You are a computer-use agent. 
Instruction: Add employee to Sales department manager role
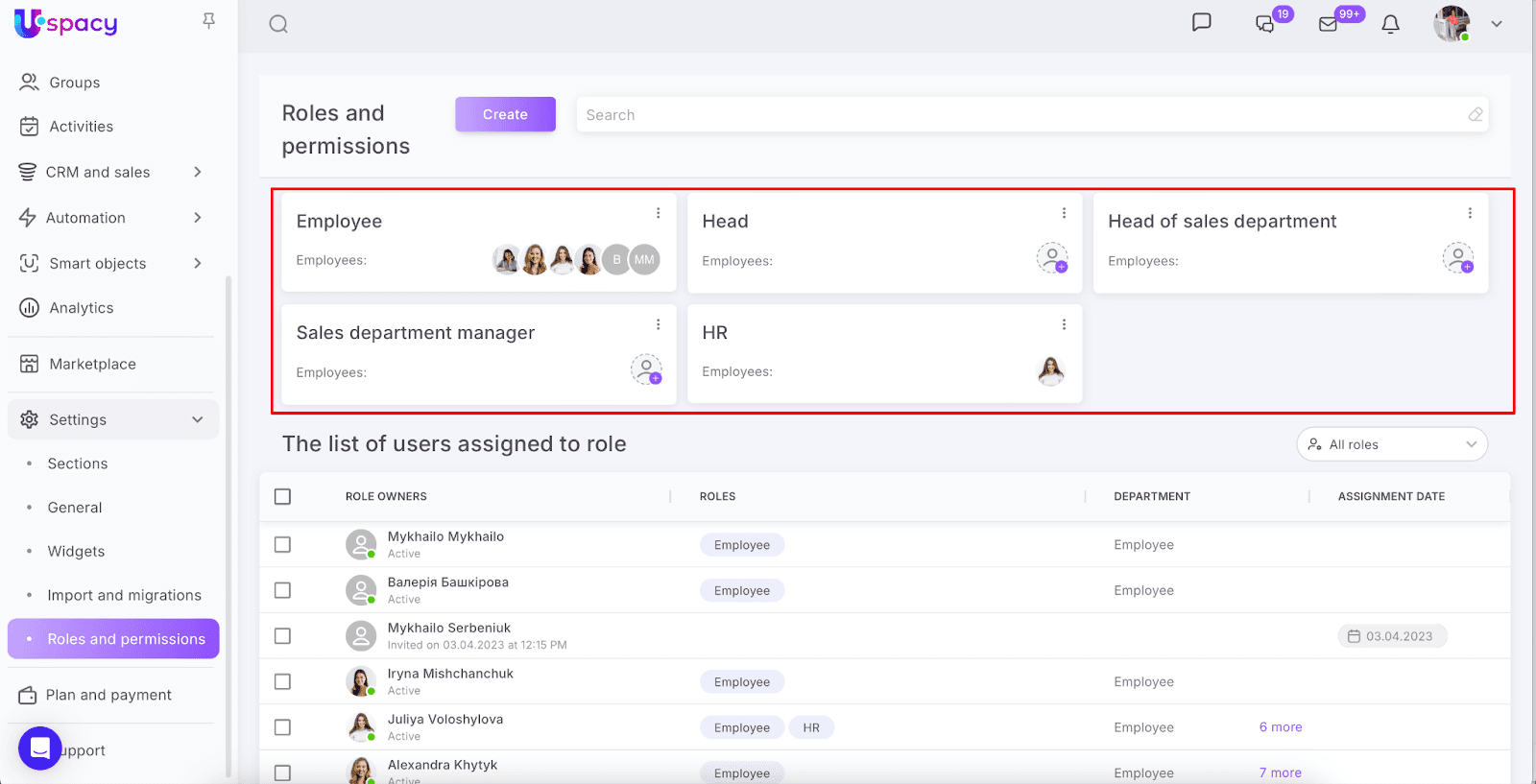(x=646, y=369)
